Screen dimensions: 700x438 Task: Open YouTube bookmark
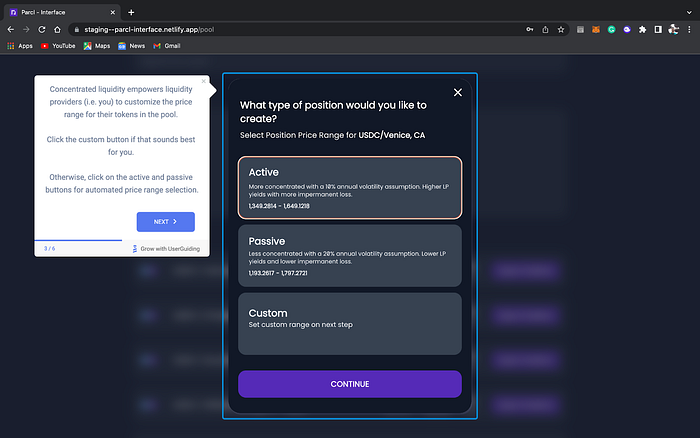(x=58, y=46)
